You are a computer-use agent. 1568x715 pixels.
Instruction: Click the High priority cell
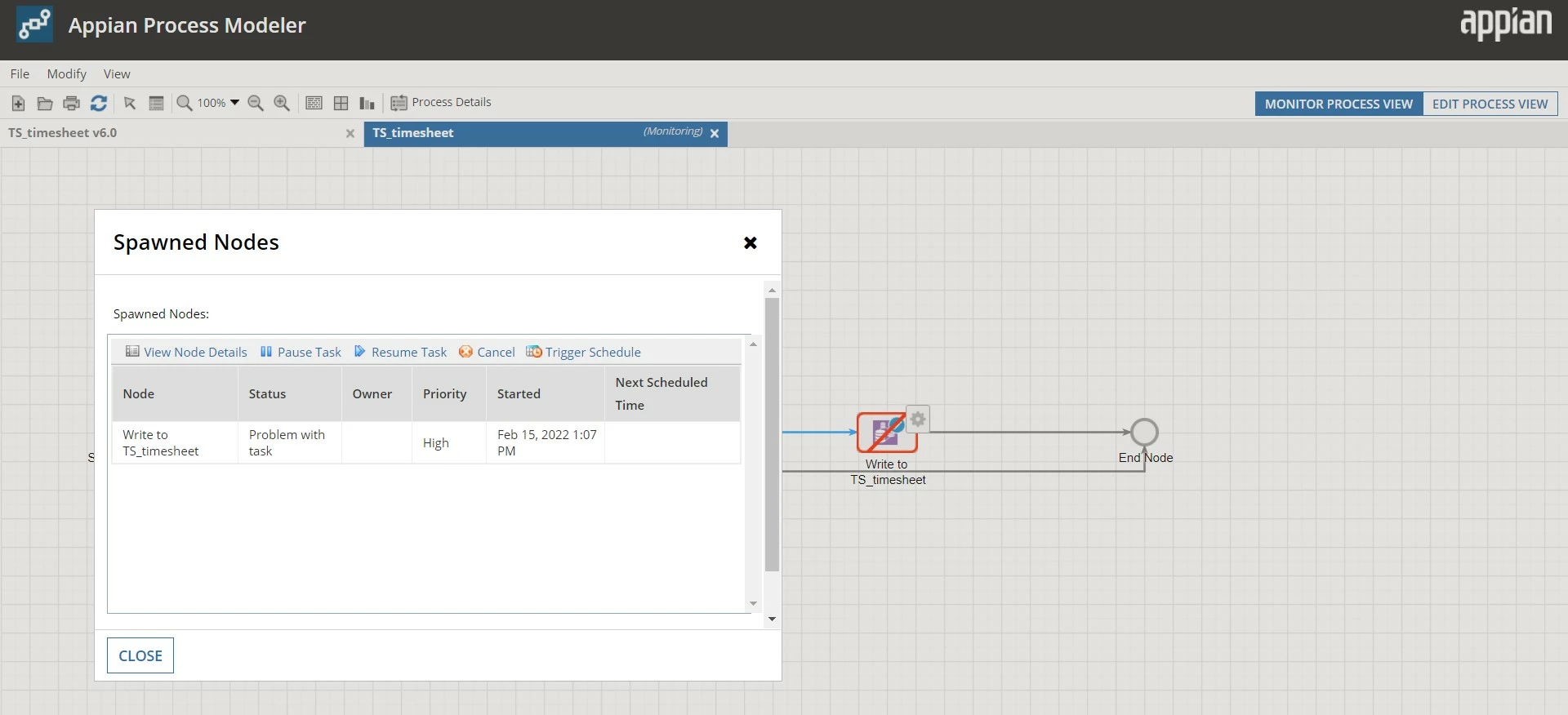pyautogui.click(x=449, y=442)
